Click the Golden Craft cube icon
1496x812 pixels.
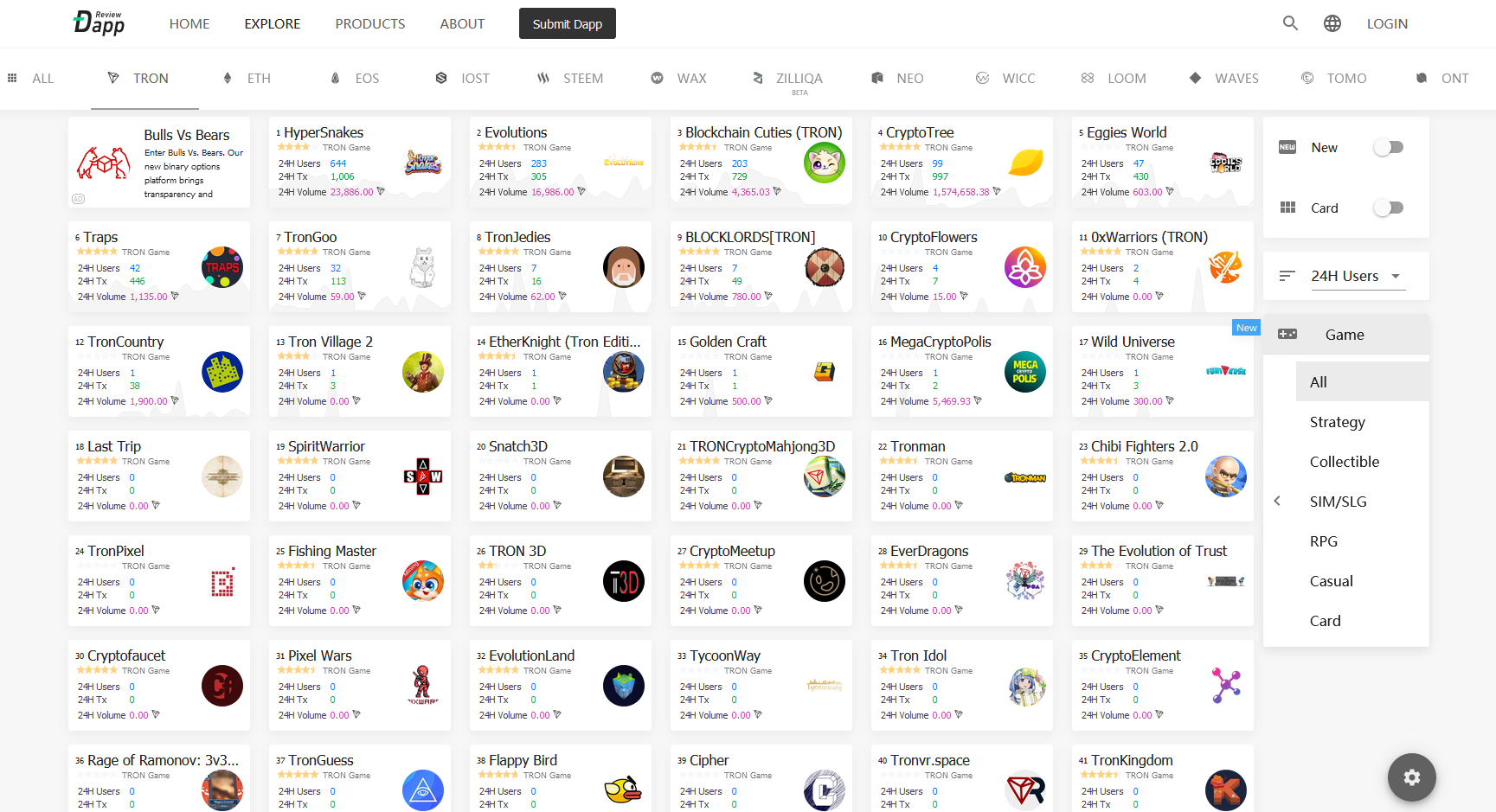(825, 372)
